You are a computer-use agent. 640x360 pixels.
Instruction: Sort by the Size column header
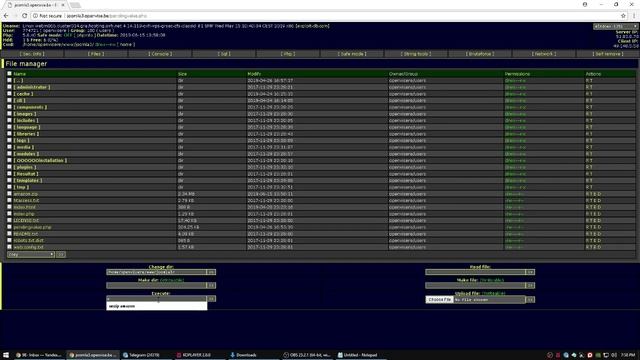coord(182,74)
